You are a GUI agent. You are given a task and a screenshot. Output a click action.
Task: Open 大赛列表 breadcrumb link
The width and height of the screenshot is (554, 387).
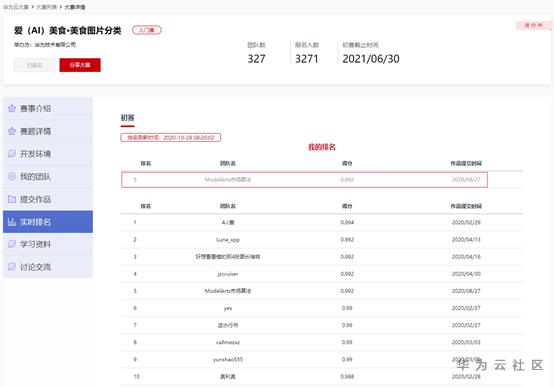coord(46,7)
